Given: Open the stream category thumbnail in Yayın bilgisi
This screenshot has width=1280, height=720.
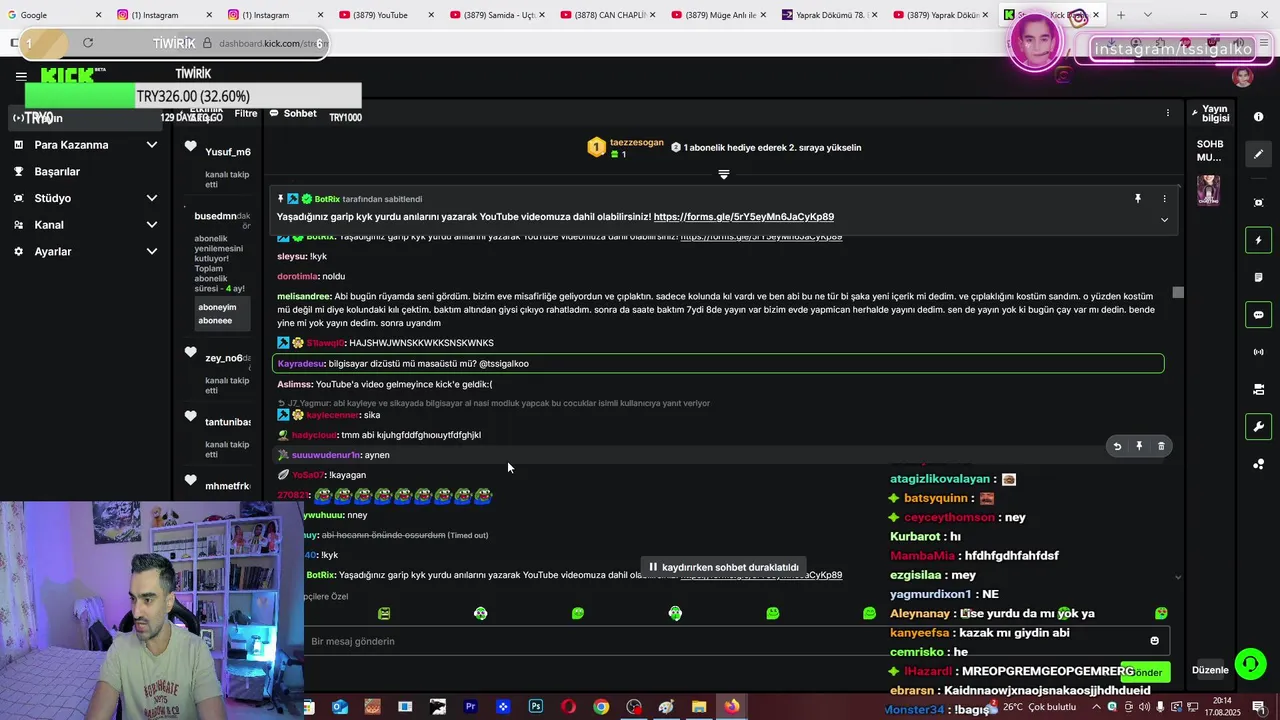Looking at the screenshot, I should 1208,190.
